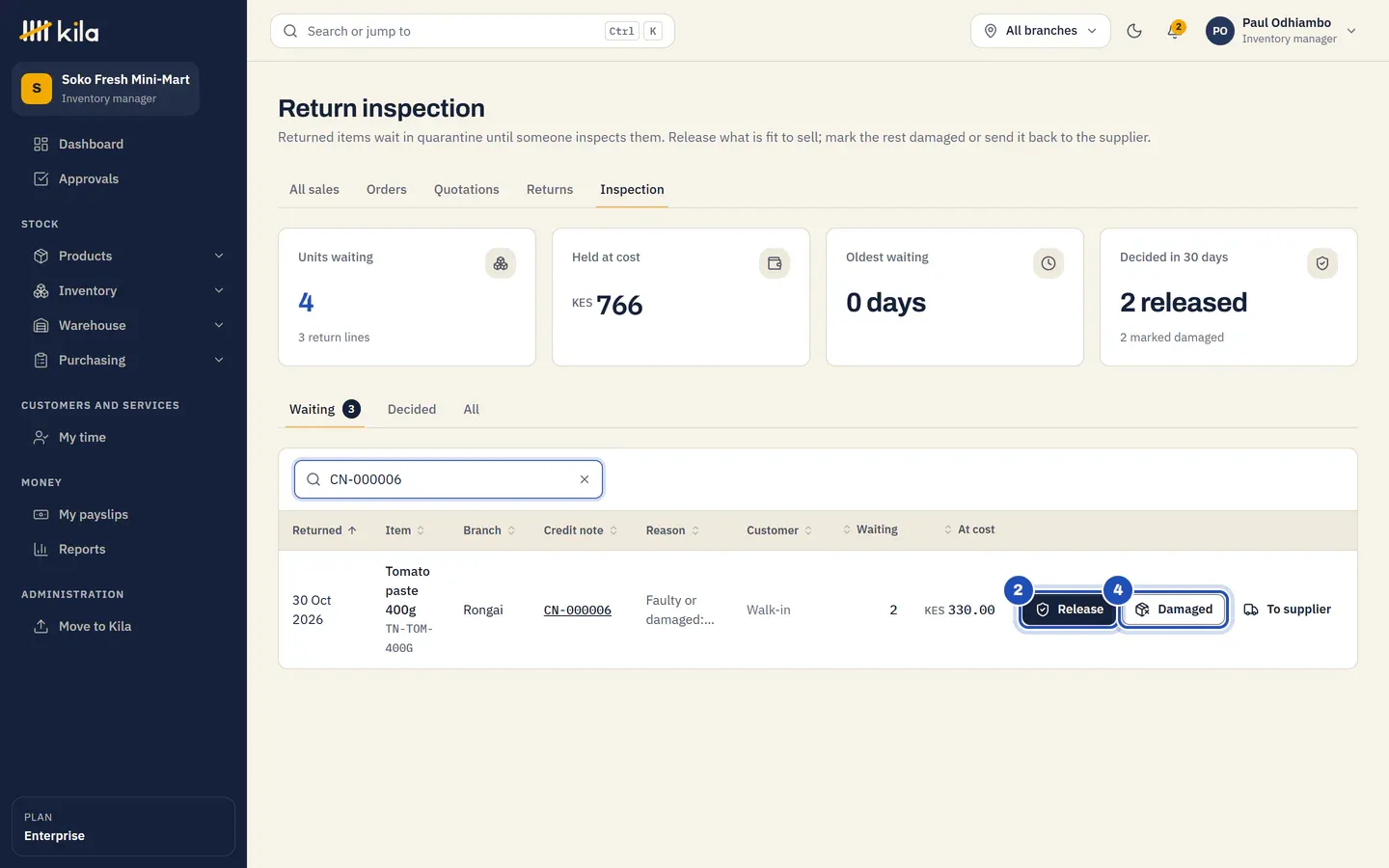Open My payslips in the sidebar

tap(123, 514)
